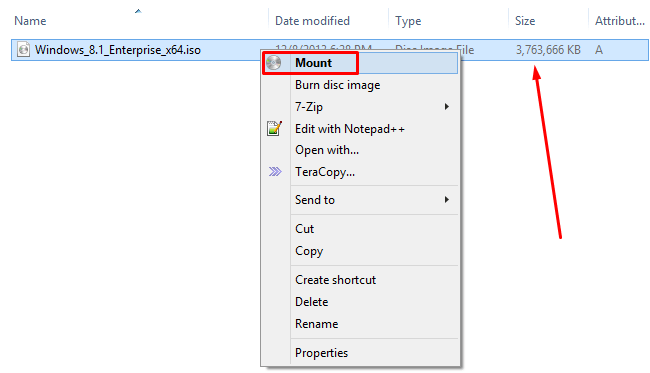Click Create shortcut
650x373 pixels.
[x=335, y=280]
